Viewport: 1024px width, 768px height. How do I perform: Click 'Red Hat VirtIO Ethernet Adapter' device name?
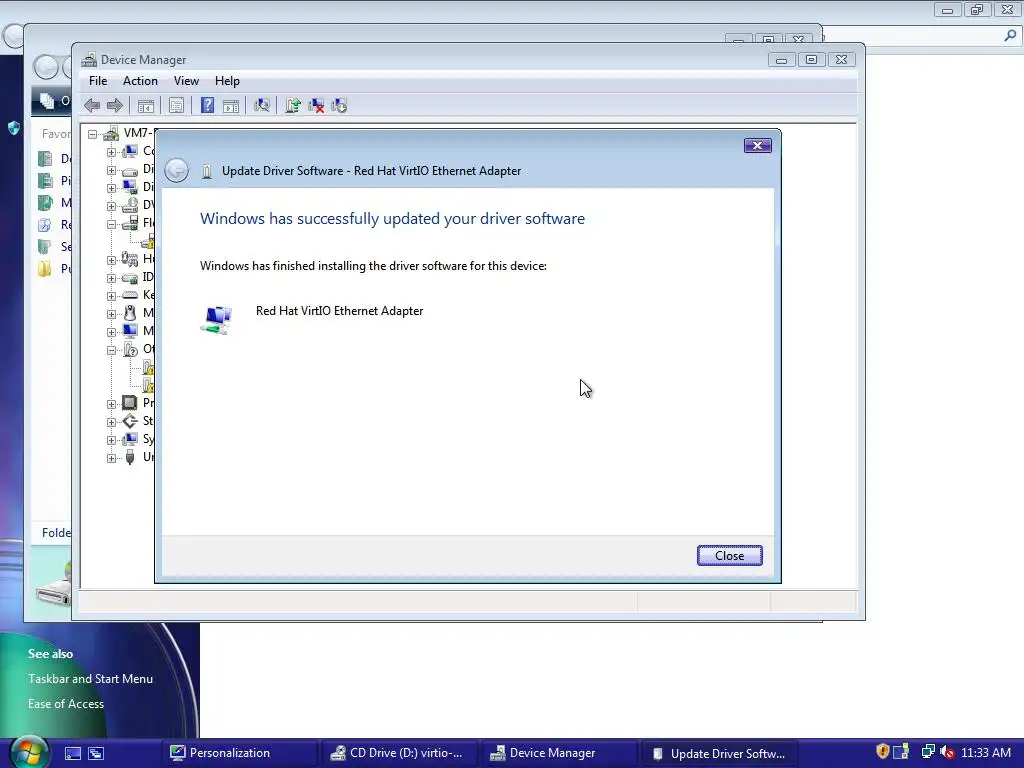340,311
